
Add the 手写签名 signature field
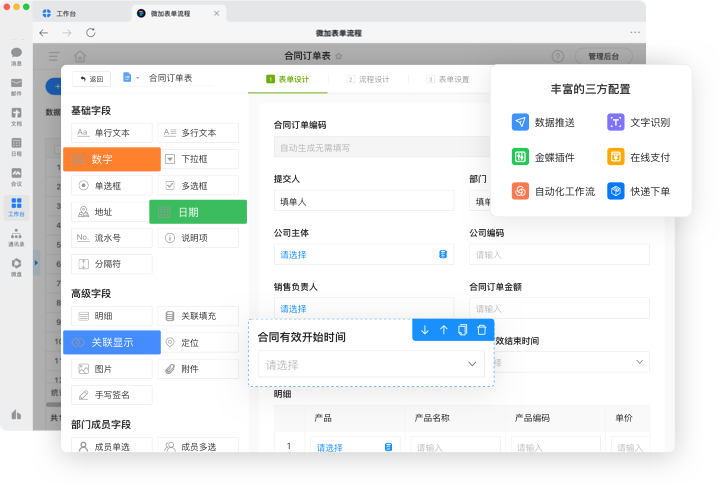pos(112,395)
